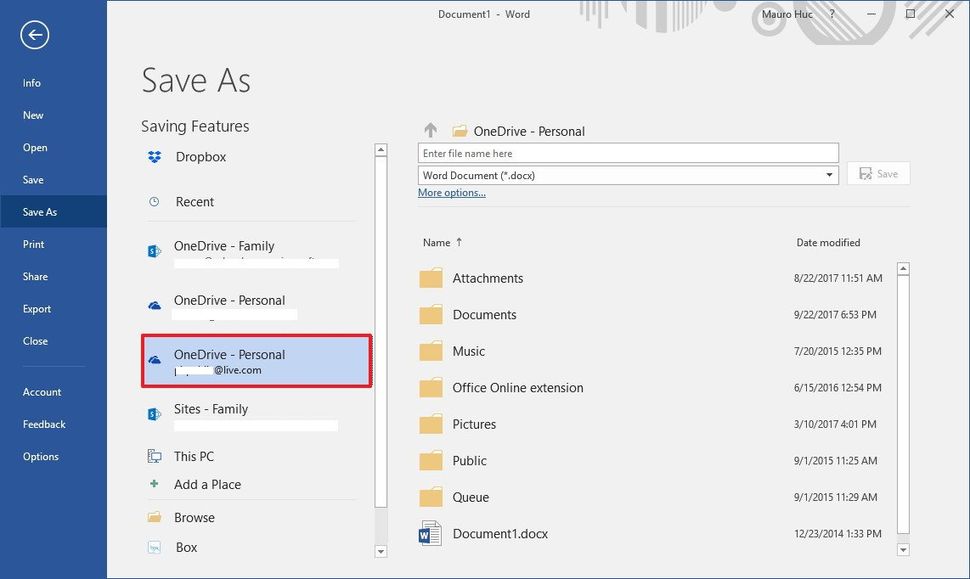The width and height of the screenshot is (970, 579).
Task: Open the Export section
Action: coord(37,308)
